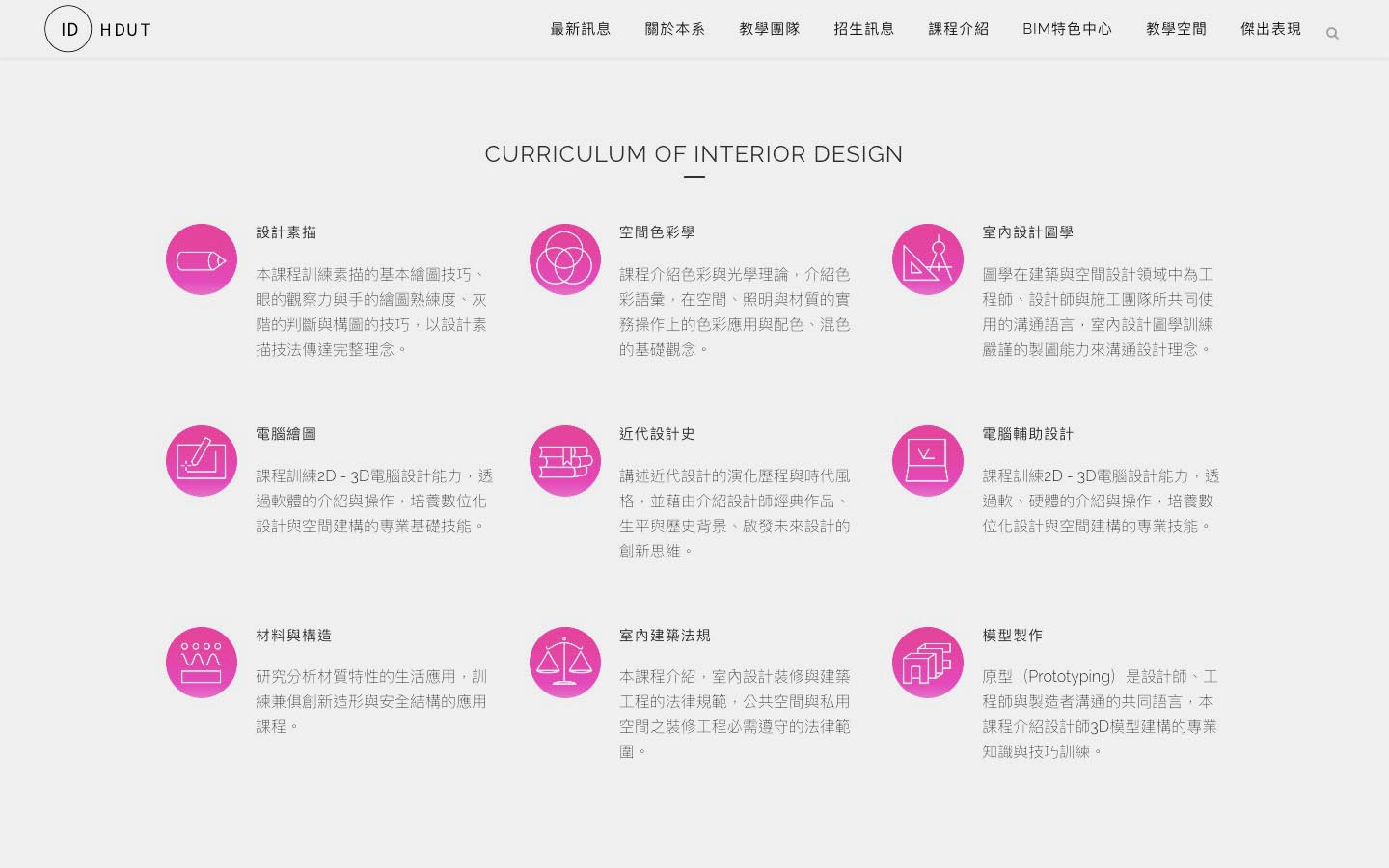Open the 關於本系 menu item
This screenshot has height=868, width=1389.
point(674,29)
